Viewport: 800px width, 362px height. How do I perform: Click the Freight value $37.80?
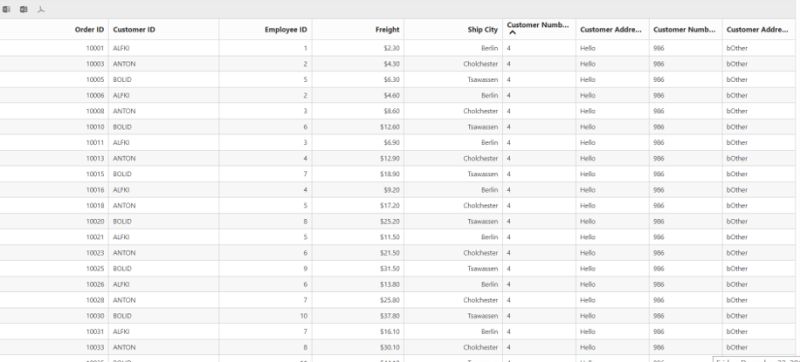pos(390,316)
